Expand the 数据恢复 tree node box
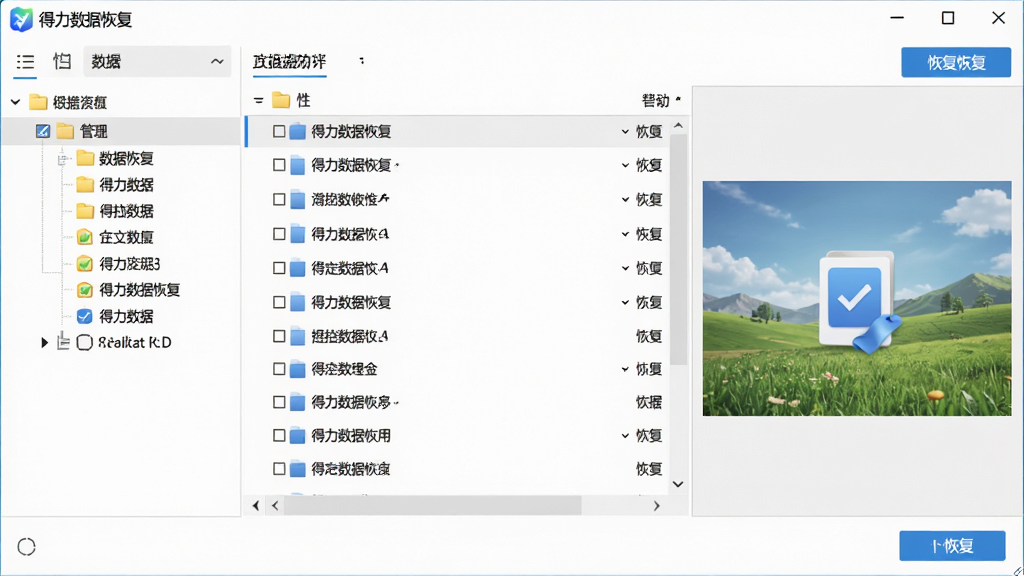1024x576 pixels. [63, 159]
